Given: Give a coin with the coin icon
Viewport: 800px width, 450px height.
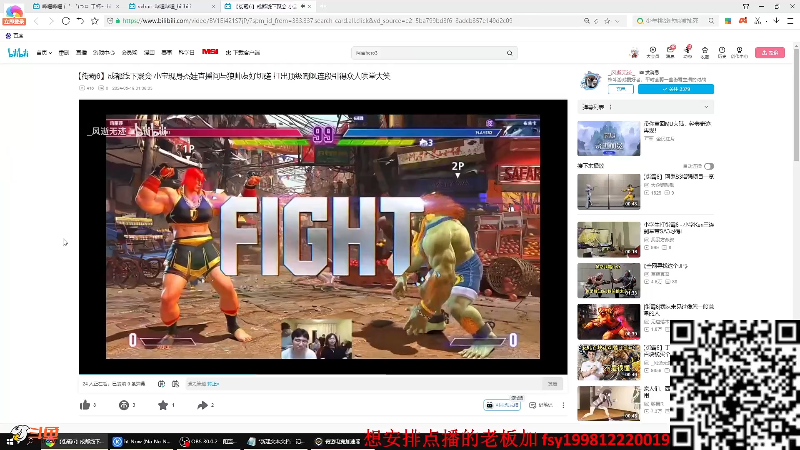Looking at the screenshot, I should coord(123,405).
